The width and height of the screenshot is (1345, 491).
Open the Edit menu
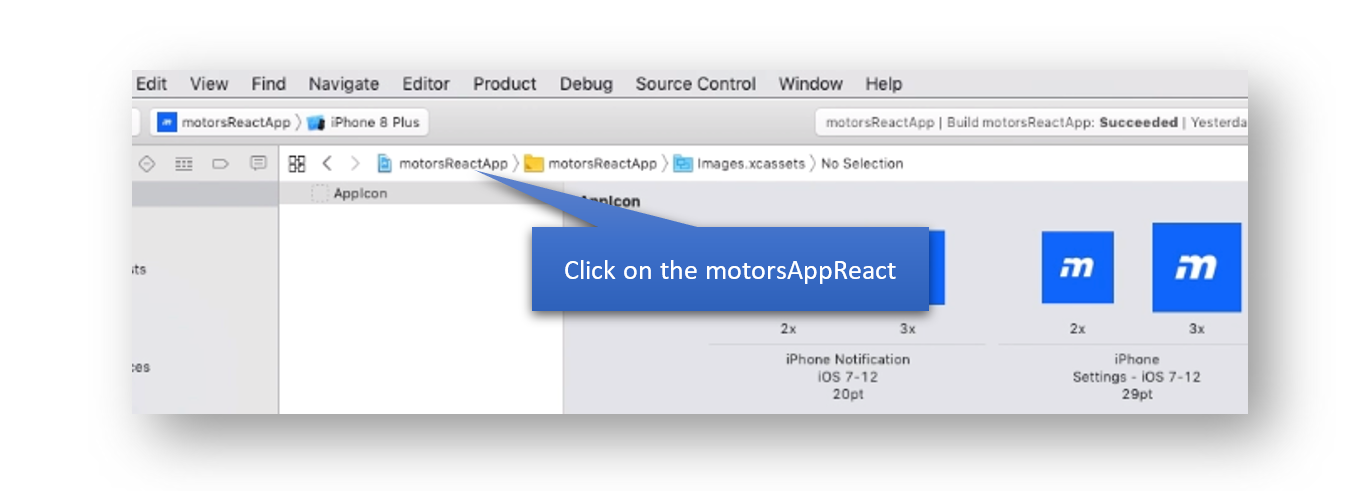[151, 84]
